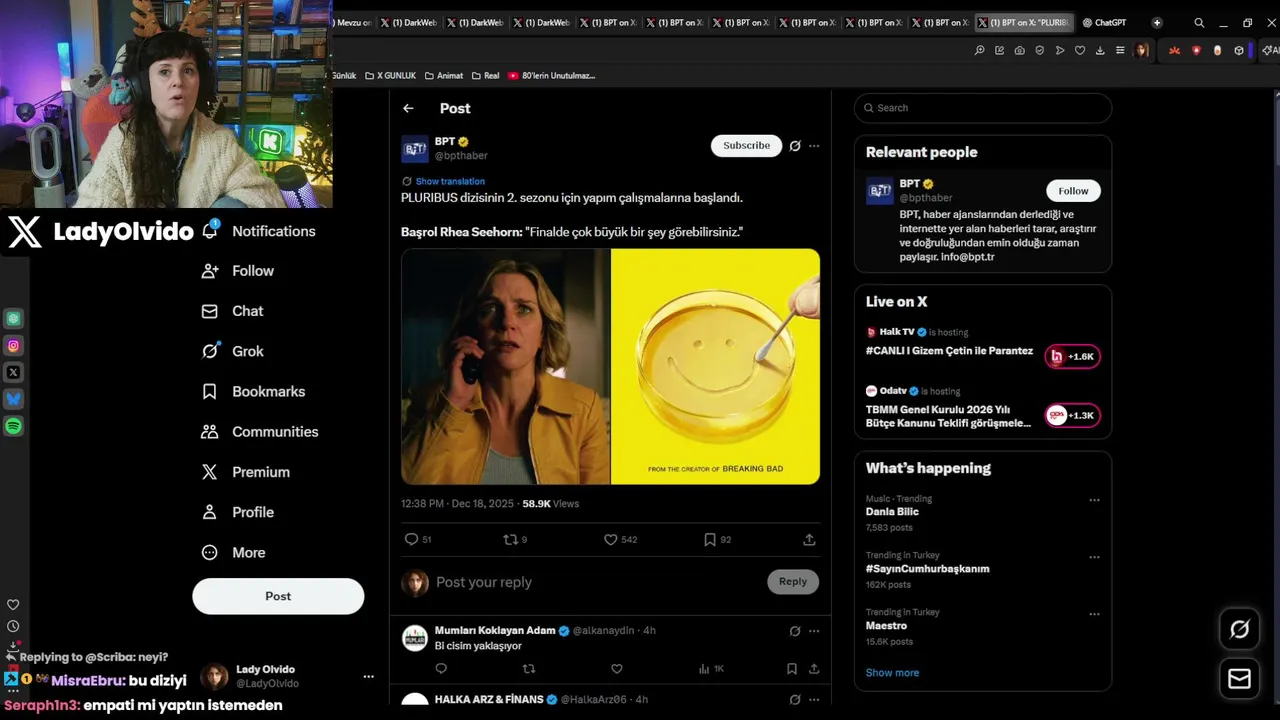The height and width of the screenshot is (720, 1280).
Task: Open Premium in sidebar
Action: coord(245,472)
